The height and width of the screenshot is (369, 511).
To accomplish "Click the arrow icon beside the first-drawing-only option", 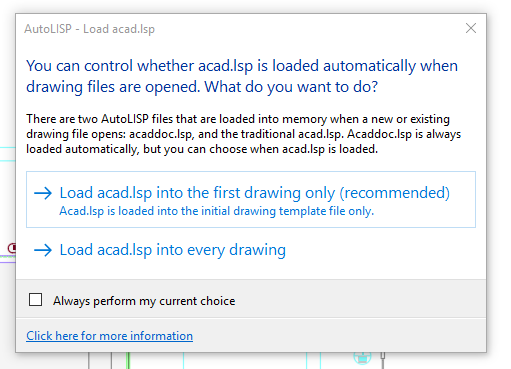I will pos(43,193).
